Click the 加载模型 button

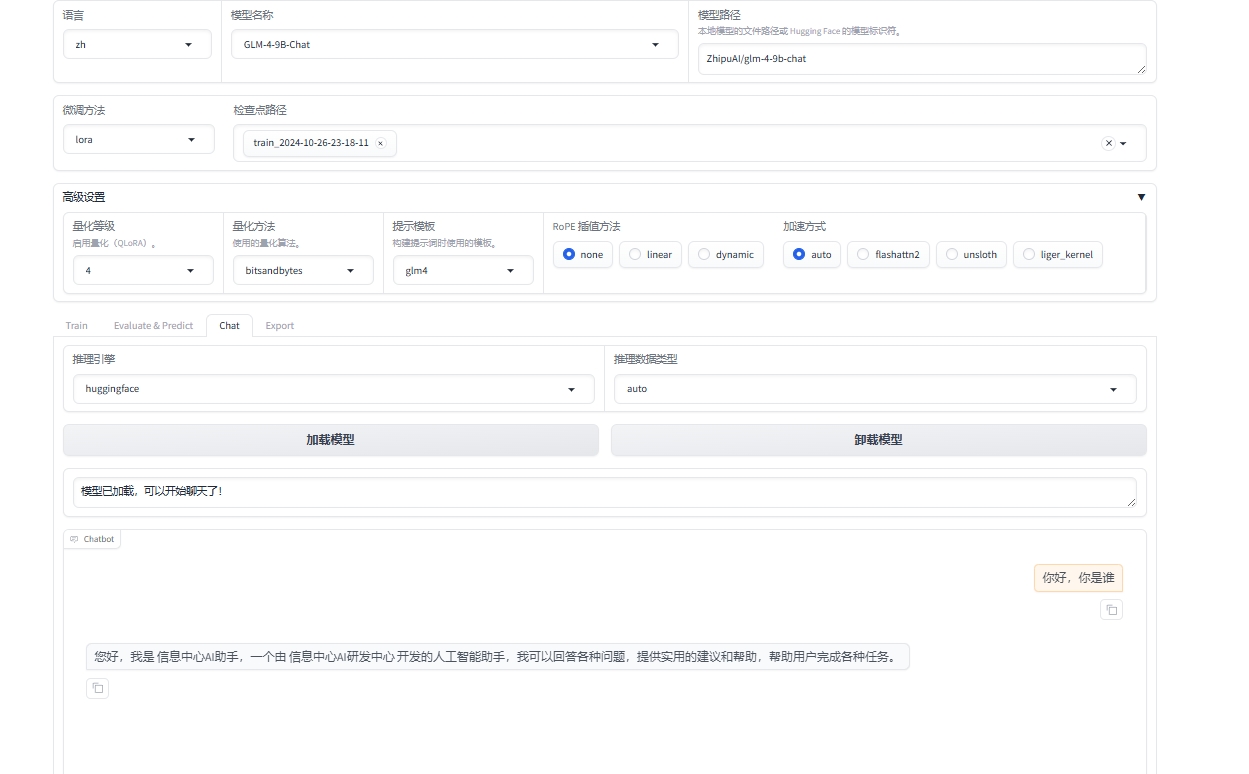pyautogui.click(x=330, y=440)
